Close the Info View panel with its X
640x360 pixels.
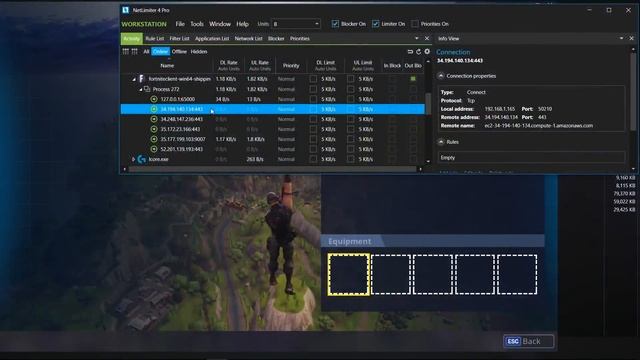631,38
